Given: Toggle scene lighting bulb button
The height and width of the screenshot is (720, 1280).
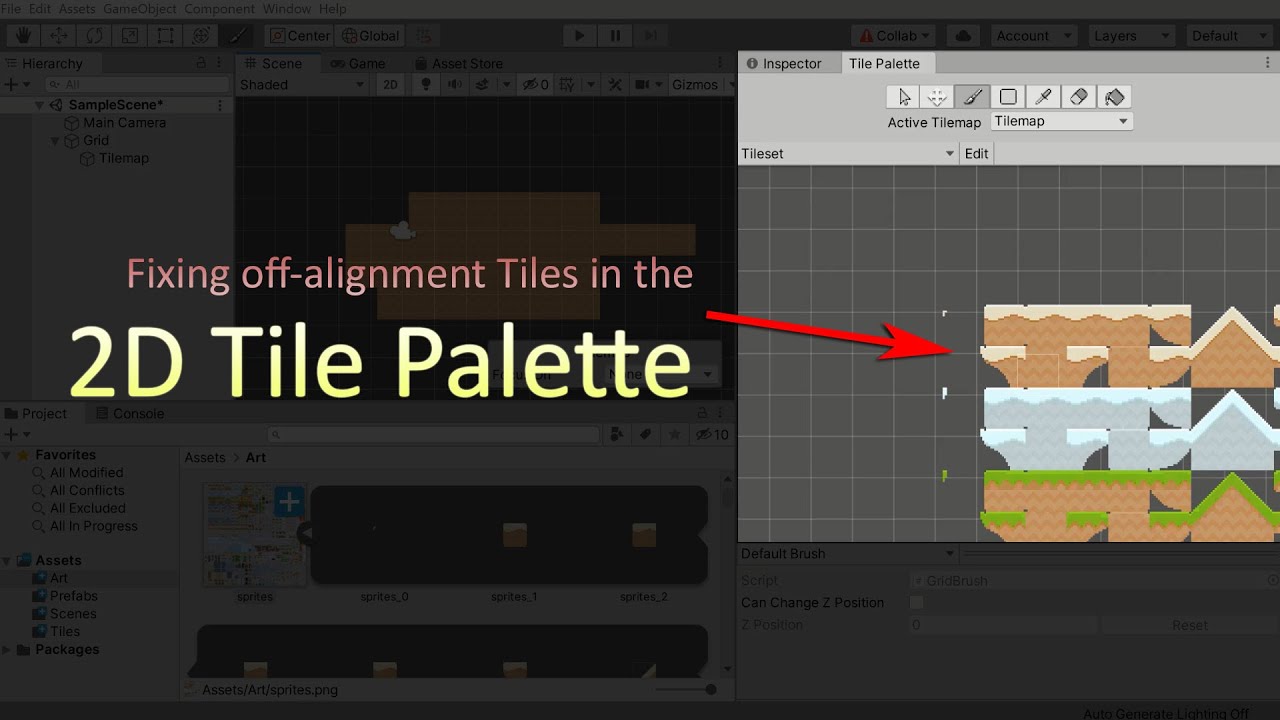Looking at the screenshot, I should pyautogui.click(x=424, y=85).
